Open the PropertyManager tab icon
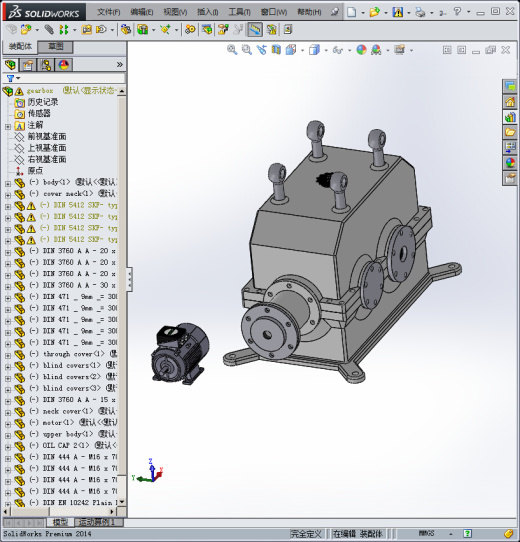Image resolution: width=520 pixels, height=542 pixels. [x=28, y=65]
